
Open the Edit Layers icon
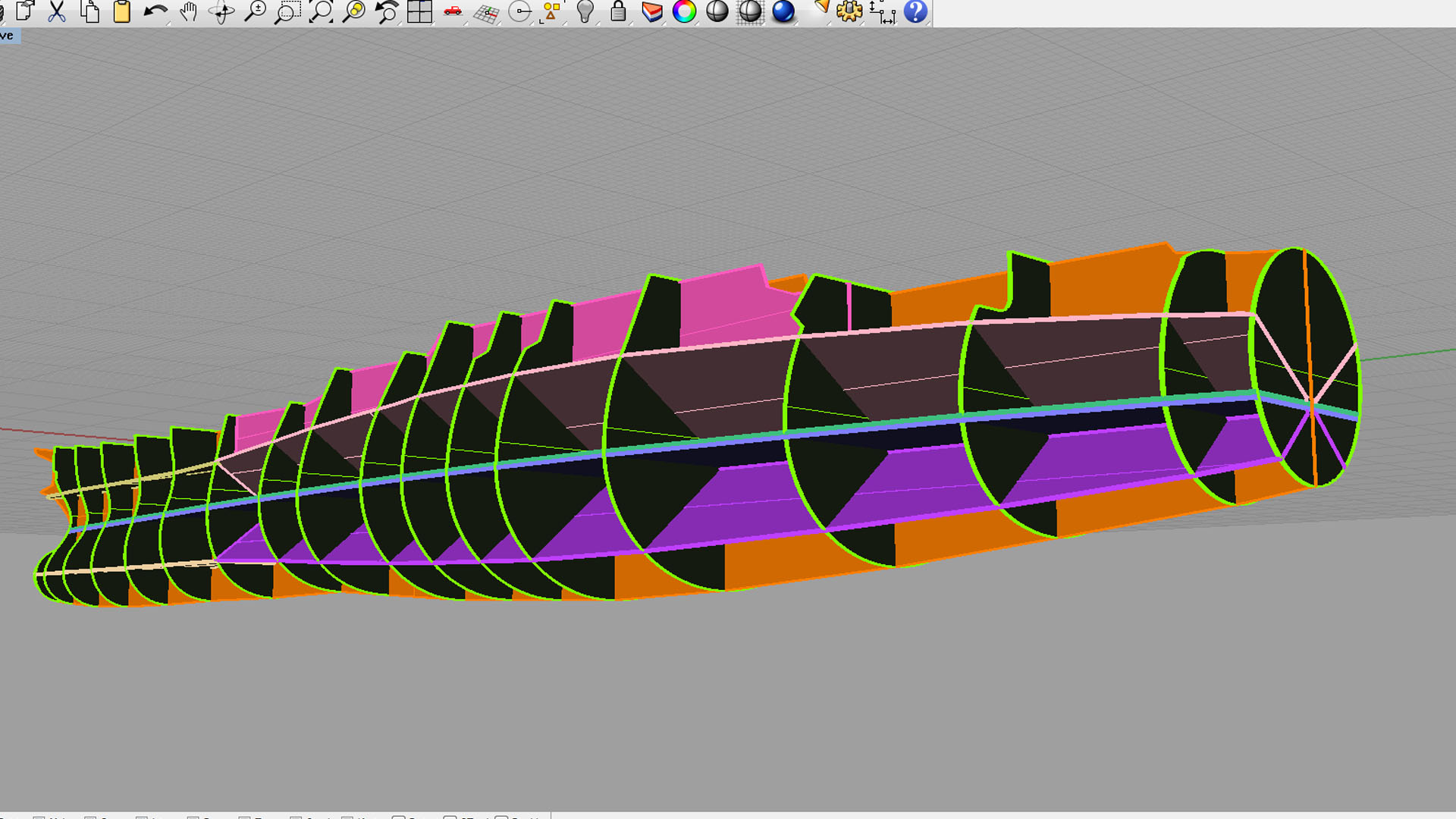[651, 11]
